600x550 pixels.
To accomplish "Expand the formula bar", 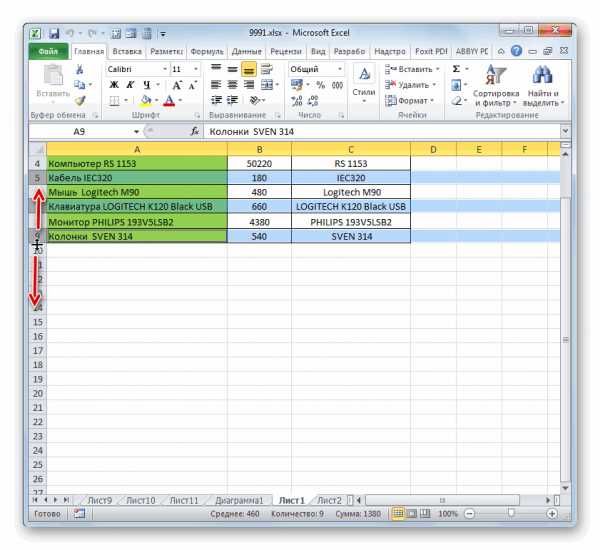I will click(566, 131).
